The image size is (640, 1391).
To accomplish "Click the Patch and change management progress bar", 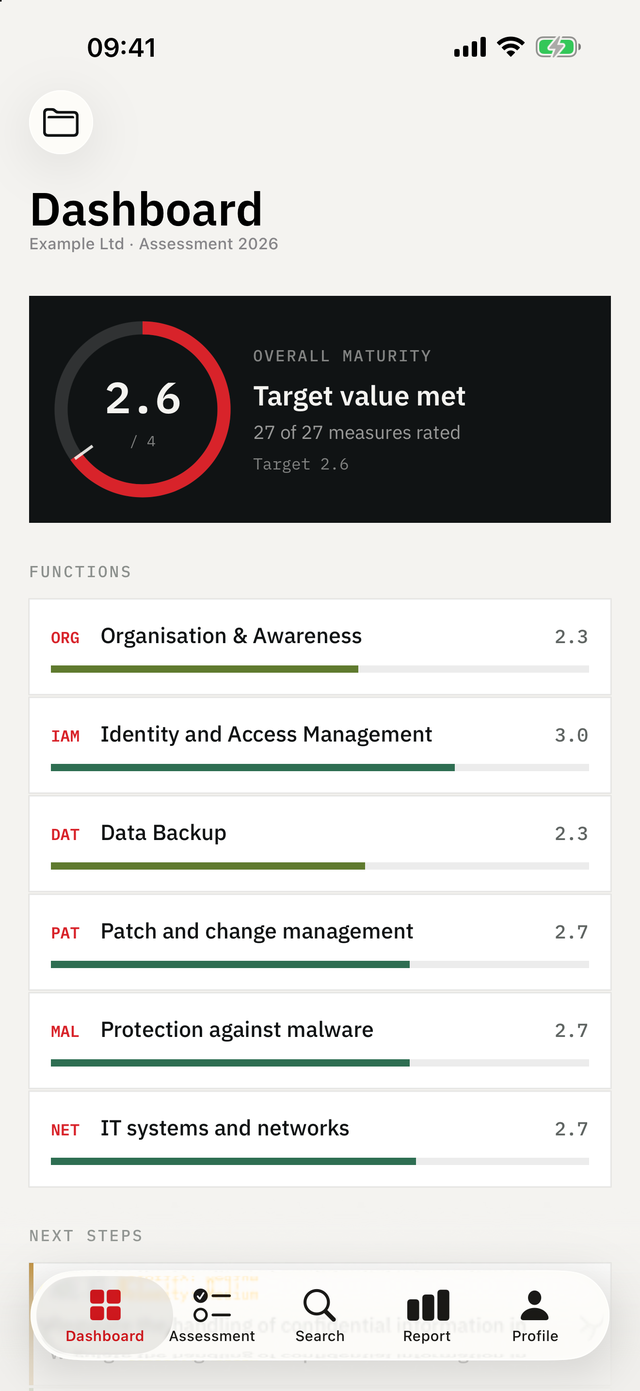I will [x=320, y=965].
